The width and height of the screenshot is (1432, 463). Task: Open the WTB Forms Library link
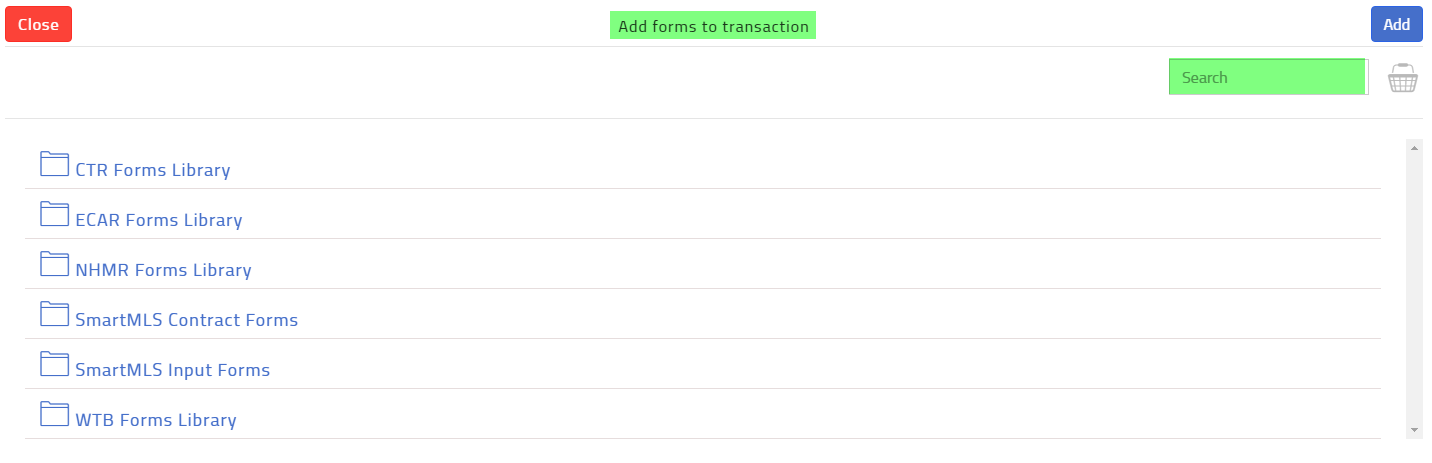pos(156,420)
